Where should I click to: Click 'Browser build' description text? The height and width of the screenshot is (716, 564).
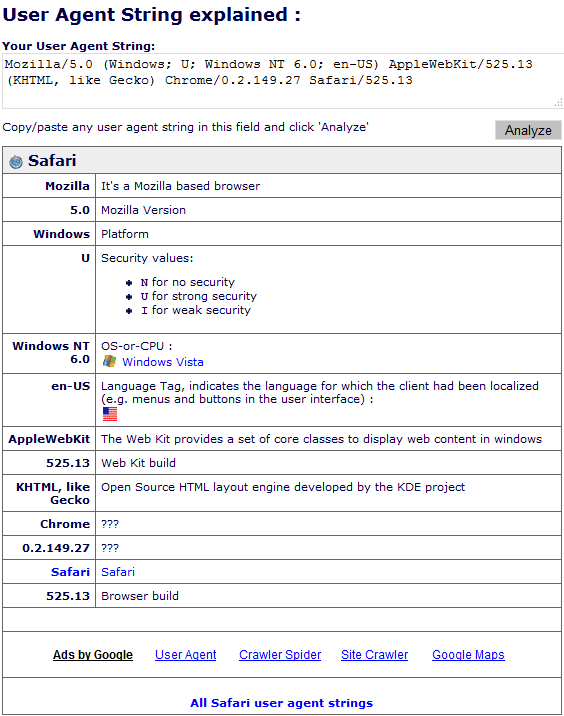tap(140, 596)
